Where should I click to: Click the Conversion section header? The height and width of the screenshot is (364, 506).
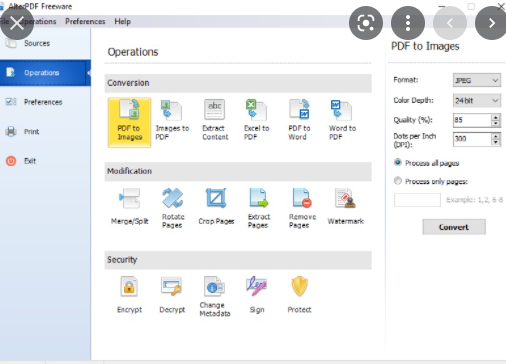coord(238,83)
